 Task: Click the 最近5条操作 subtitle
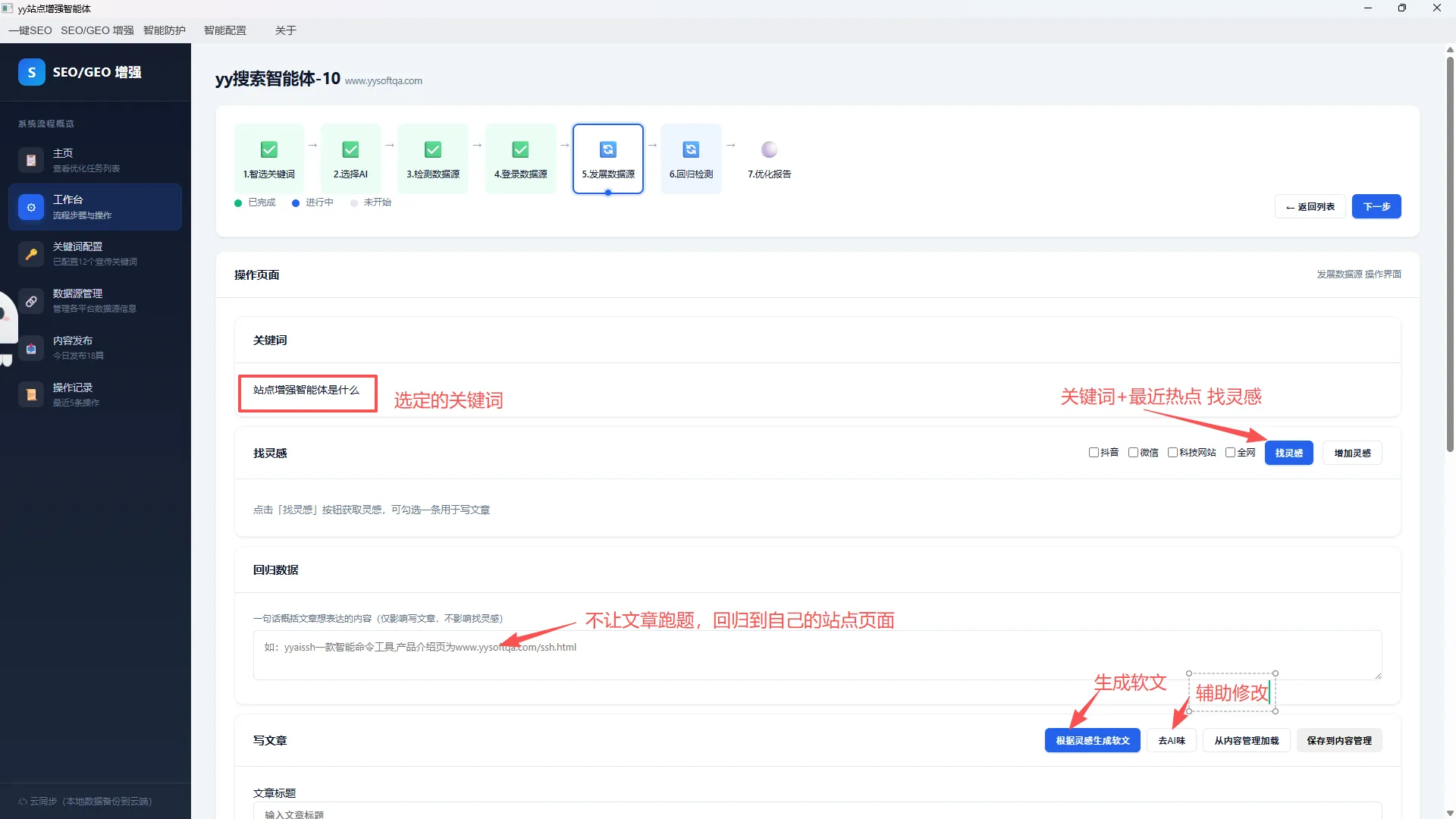[76, 403]
